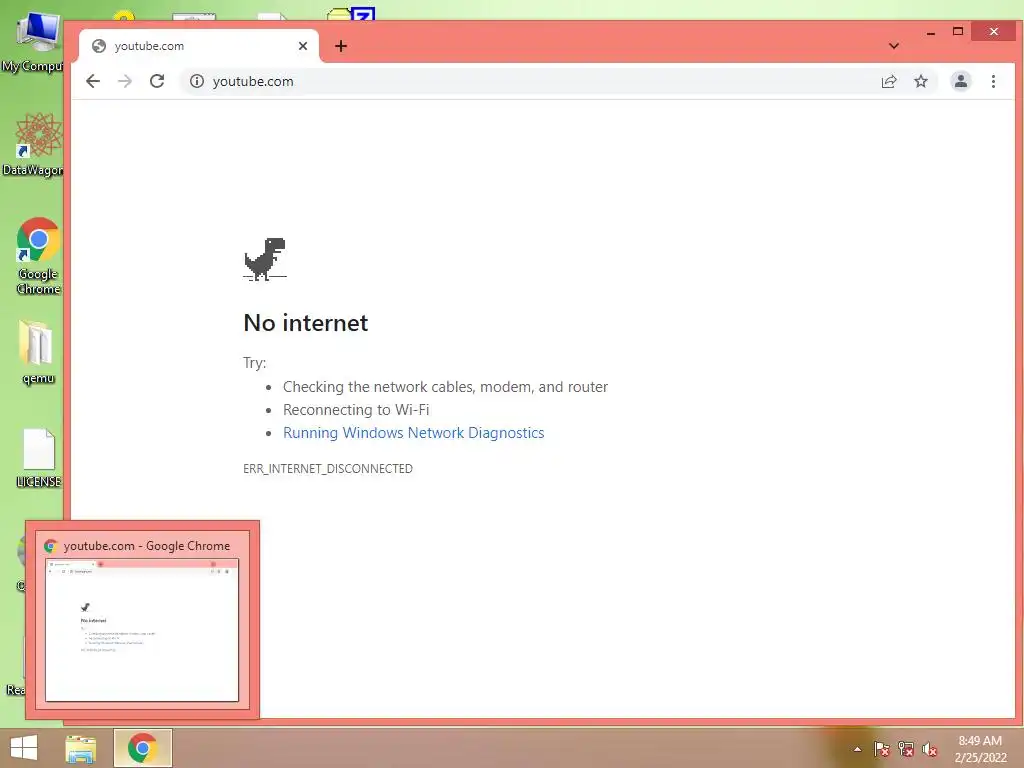Select Checking the network cables suggestion text

[445, 387]
